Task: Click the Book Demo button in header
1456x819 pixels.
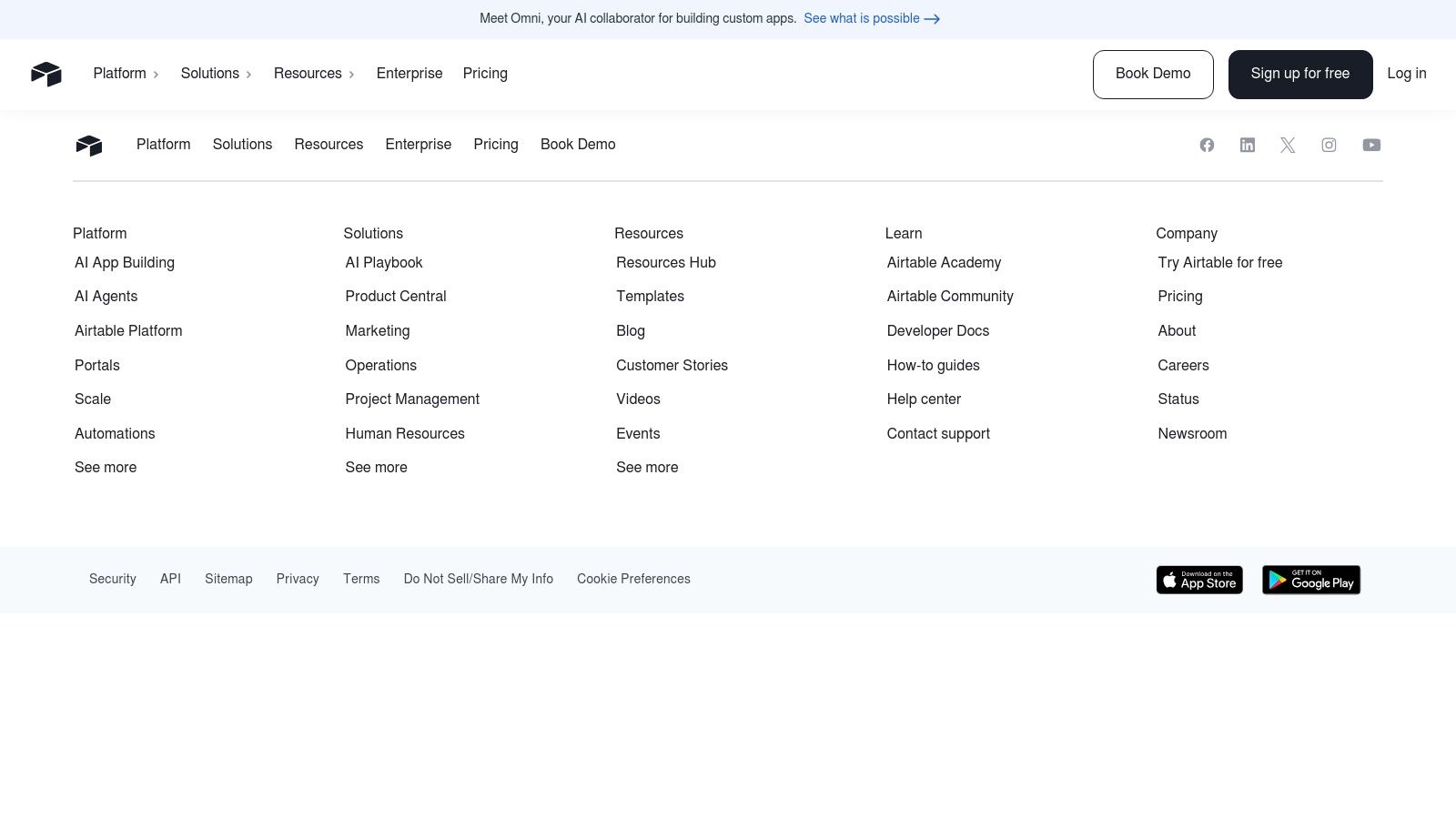Action: [x=1153, y=75]
